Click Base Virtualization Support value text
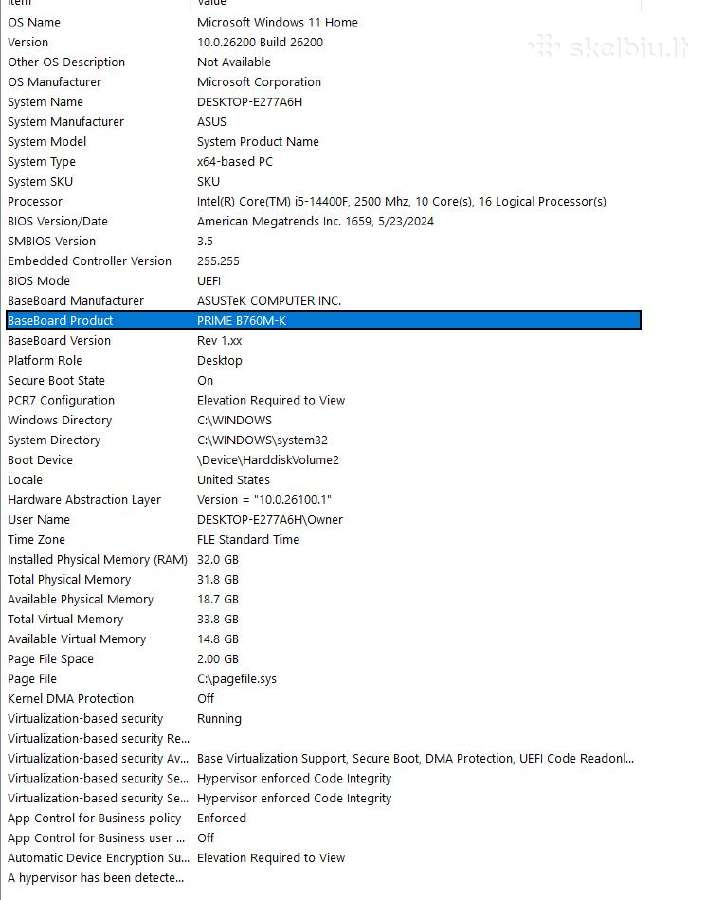Image resolution: width=724 pixels, height=900 pixels. 416,759
